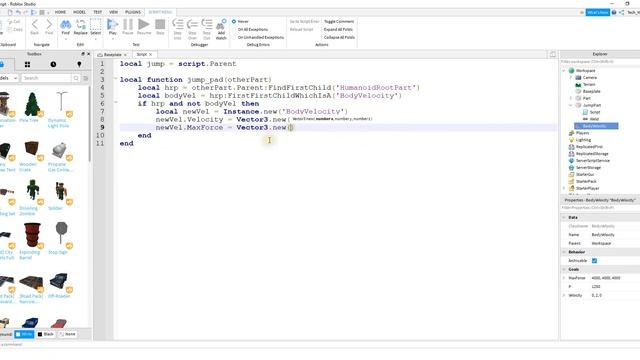
Task: Expand the Velocity property
Action: (564, 295)
